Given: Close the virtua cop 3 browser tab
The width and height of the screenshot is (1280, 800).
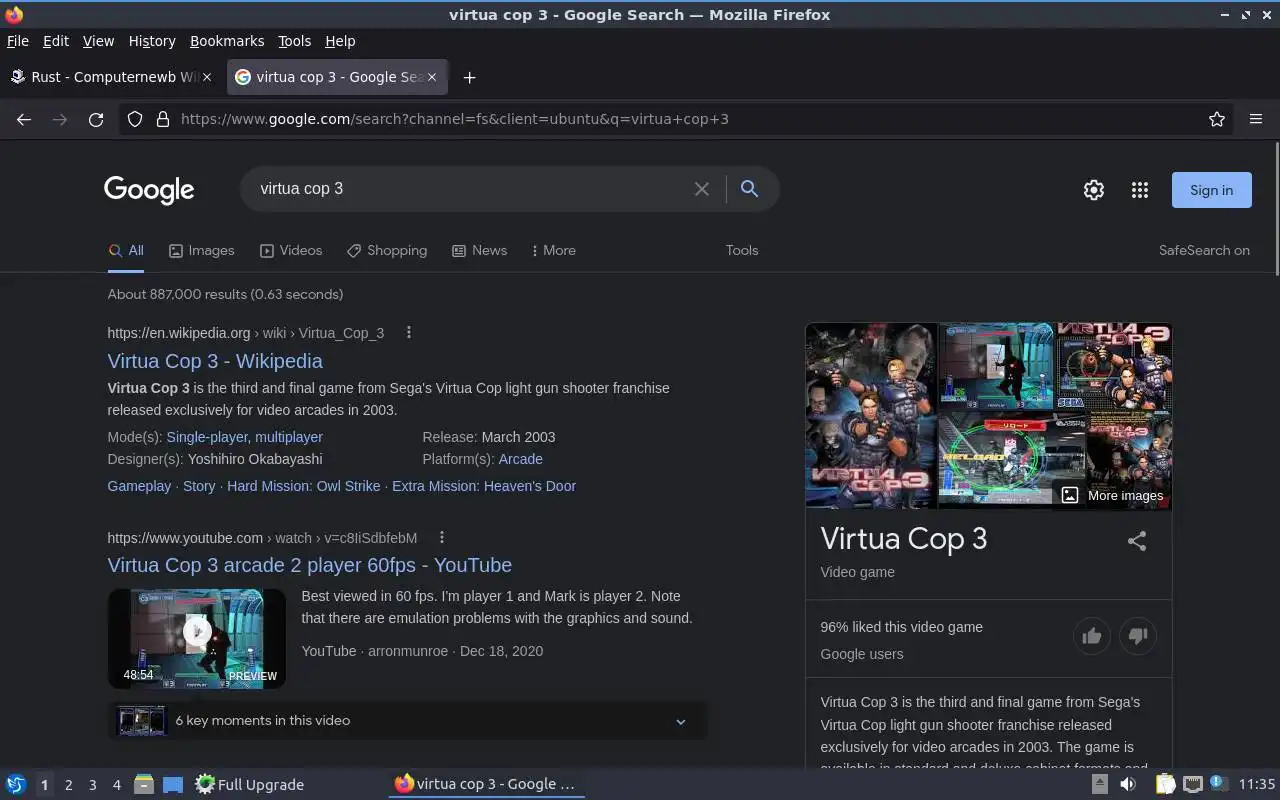Looking at the screenshot, I should (432, 77).
